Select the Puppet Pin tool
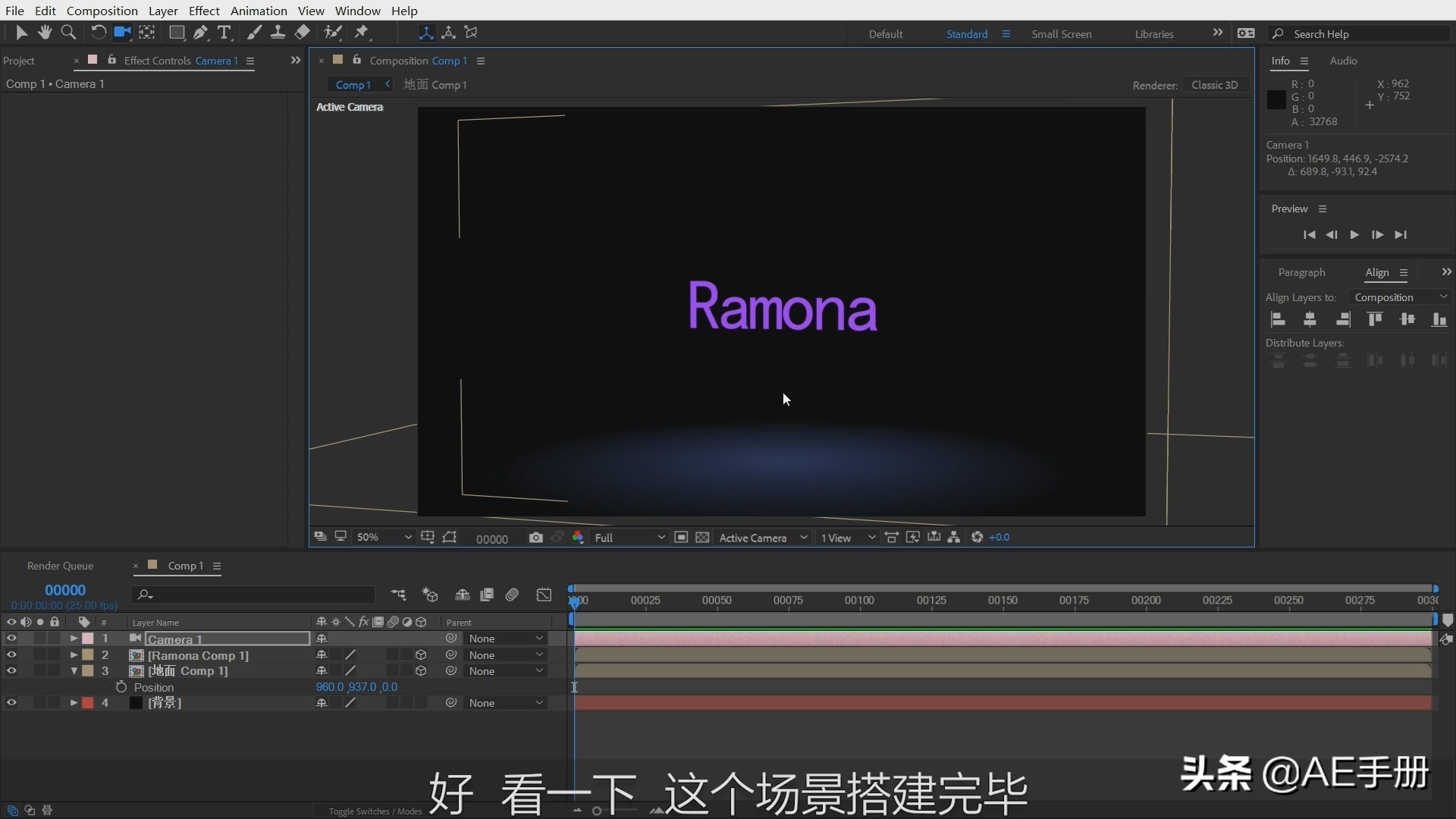The height and width of the screenshot is (819, 1456). 362,32
